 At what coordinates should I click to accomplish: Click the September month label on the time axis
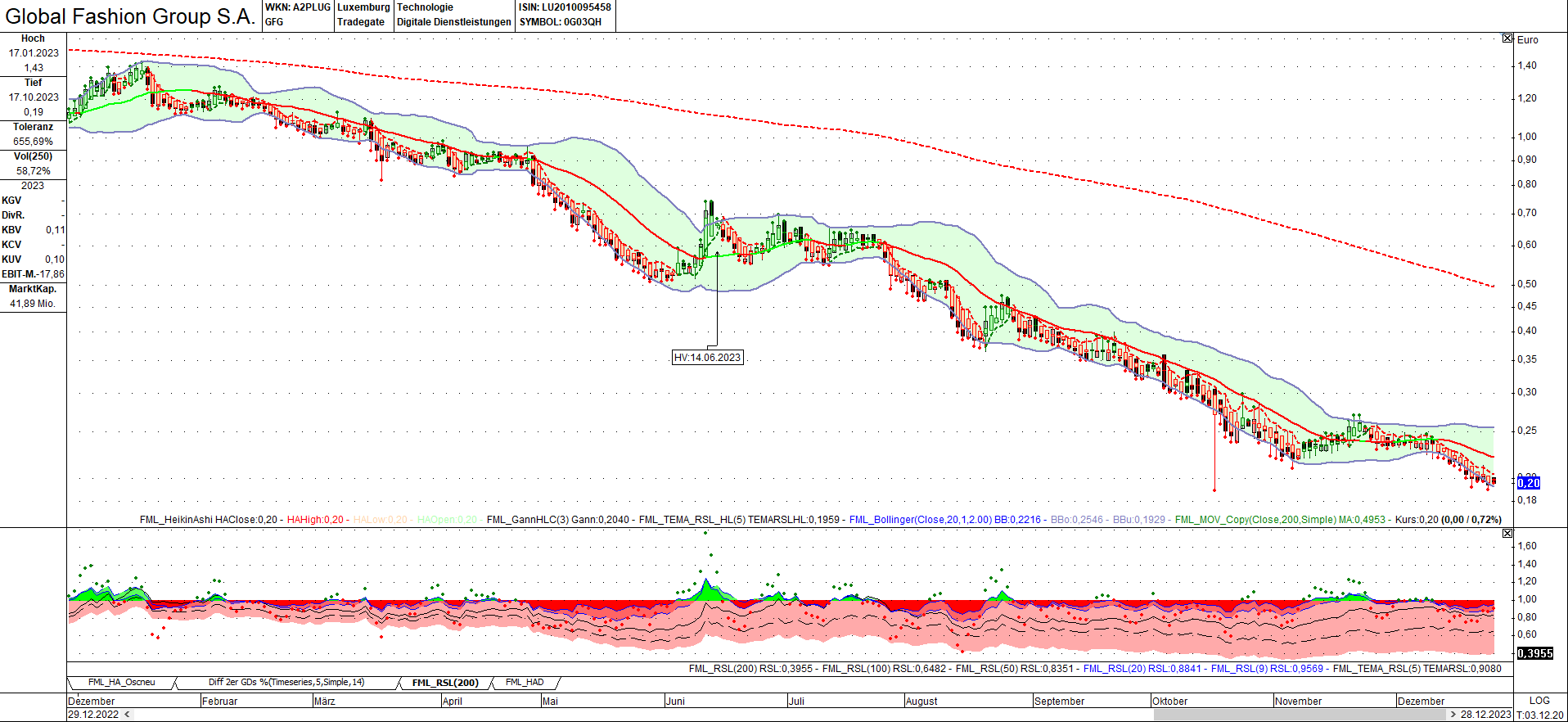1059,702
